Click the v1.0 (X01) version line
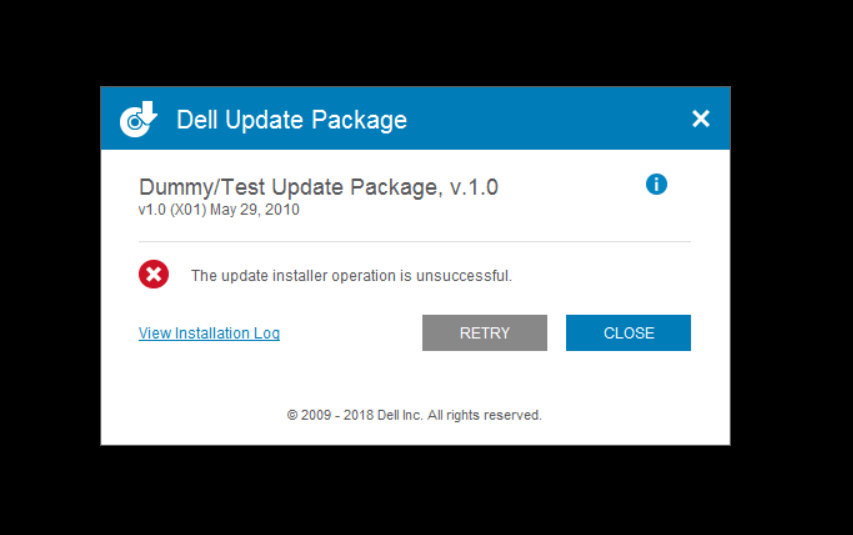The height and width of the screenshot is (535, 853). [219, 210]
